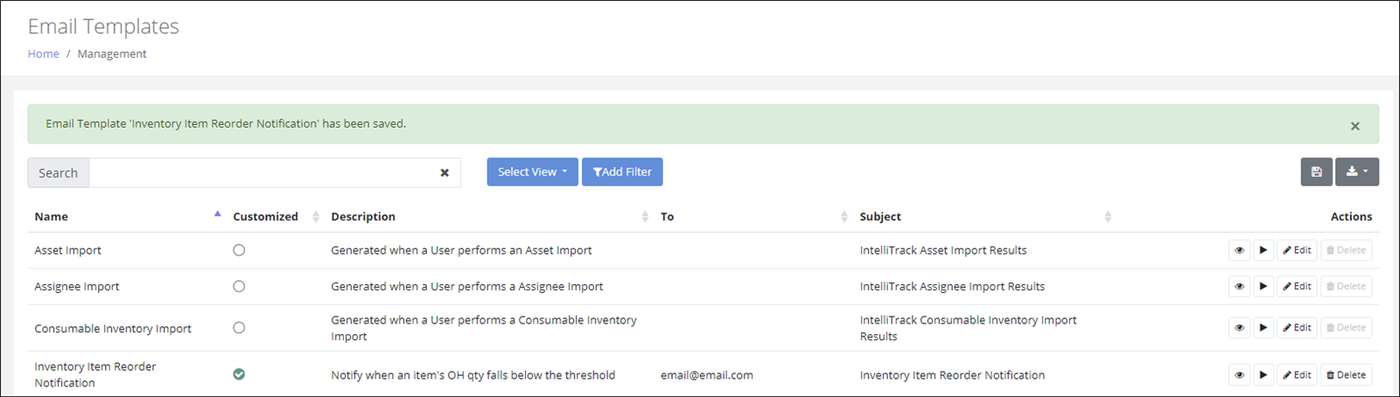Image resolution: width=1400 pixels, height=397 pixels.
Task: Sort table by Subject column
Action: pos(985,216)
